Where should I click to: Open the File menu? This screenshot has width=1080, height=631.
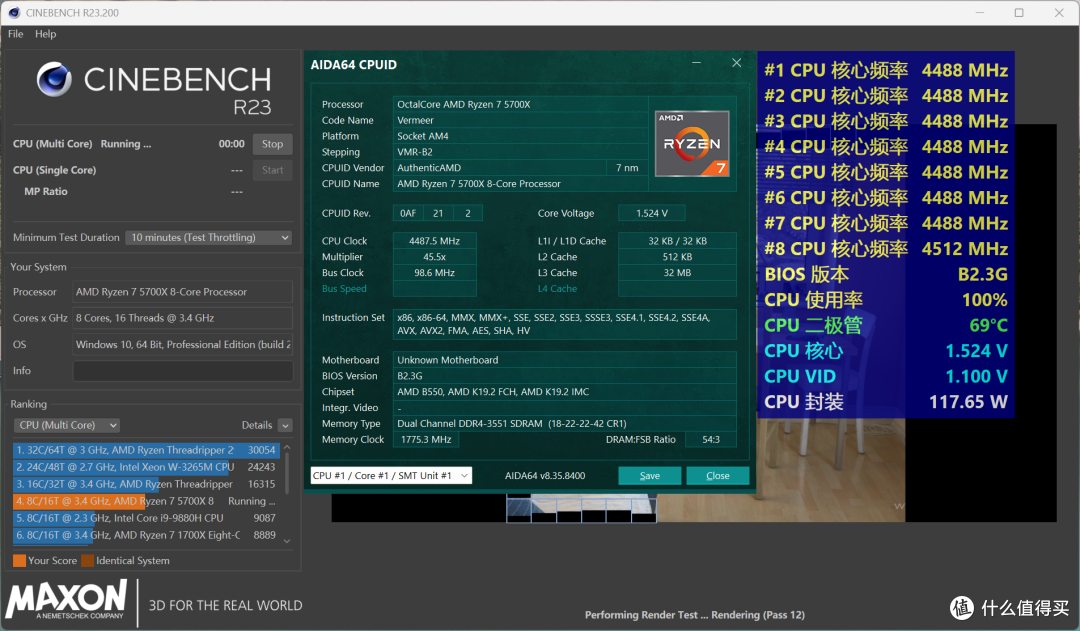[16, 34]
